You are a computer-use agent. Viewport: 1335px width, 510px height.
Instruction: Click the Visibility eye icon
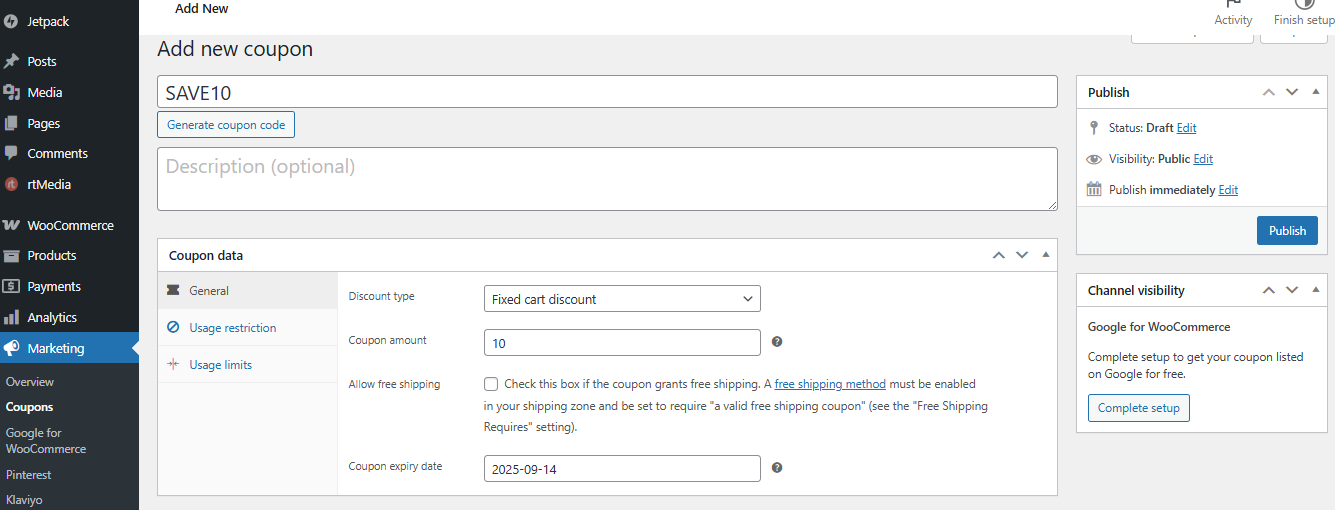(x=1094, y=159)
